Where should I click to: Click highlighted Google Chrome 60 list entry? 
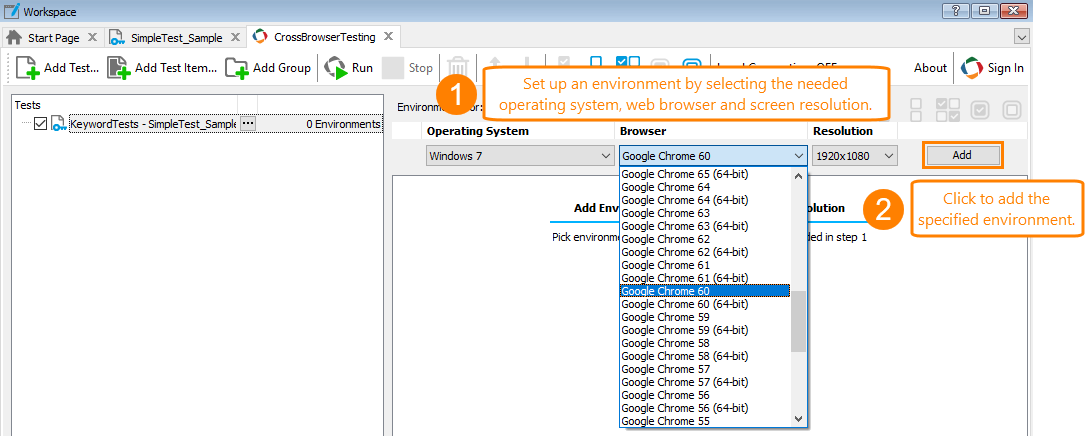[705, 291]
